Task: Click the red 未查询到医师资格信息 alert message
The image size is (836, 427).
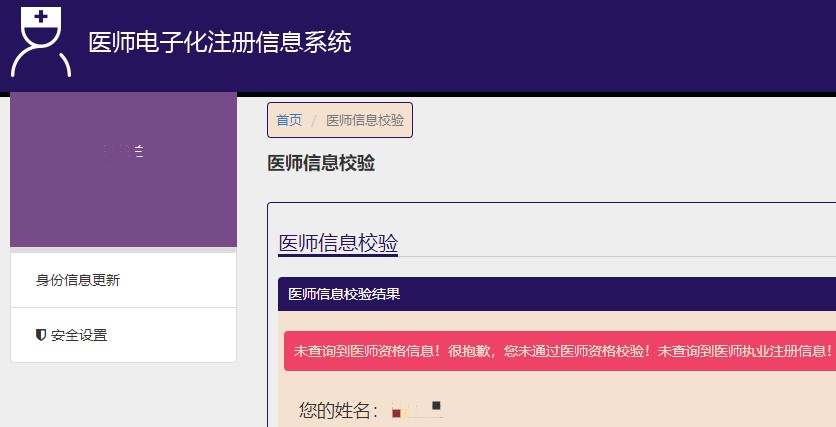Action: click(562, 352)
